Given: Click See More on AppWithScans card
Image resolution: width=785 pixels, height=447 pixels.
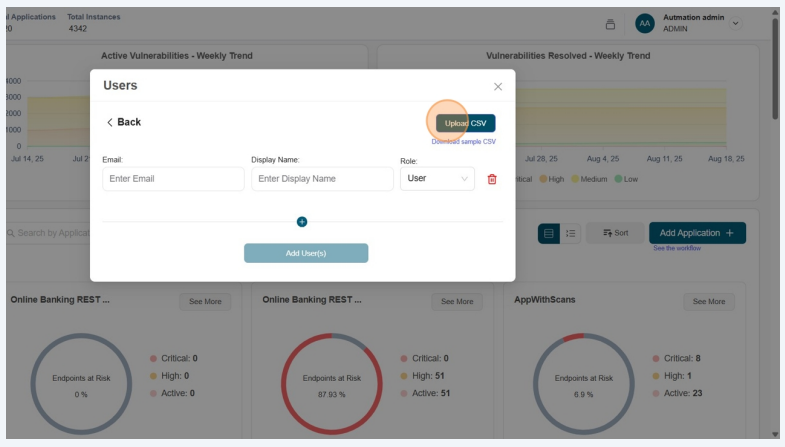Looking at the screenshot, I should (709, 301).
